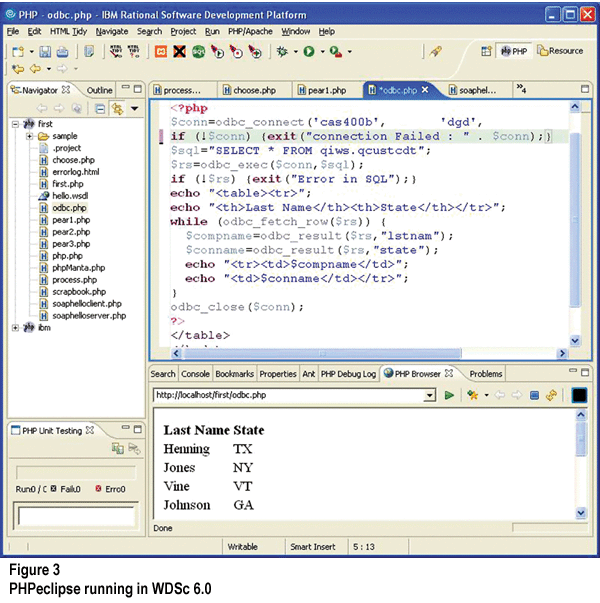
Task: Open the favorites star dropdown arrow
Action: pyautogui.click(x=487, y=395)
